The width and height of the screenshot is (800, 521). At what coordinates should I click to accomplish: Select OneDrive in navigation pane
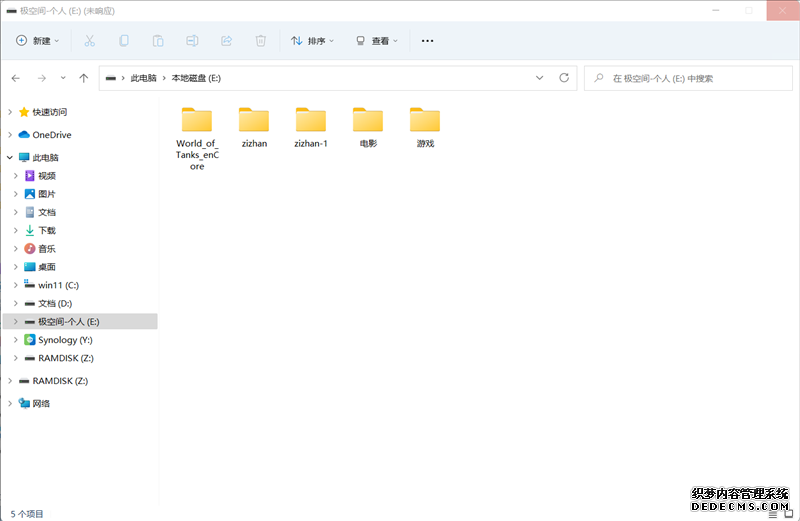point(52,135)
